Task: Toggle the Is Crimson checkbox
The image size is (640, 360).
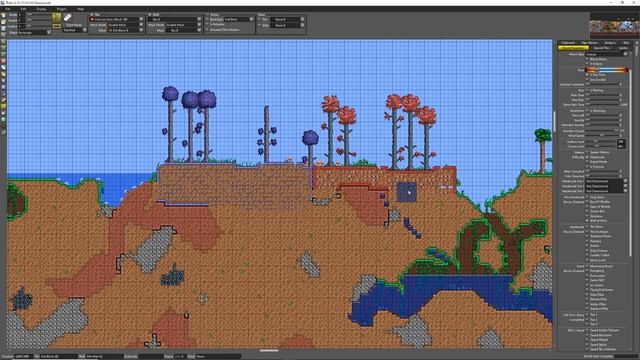Action: 587,167
